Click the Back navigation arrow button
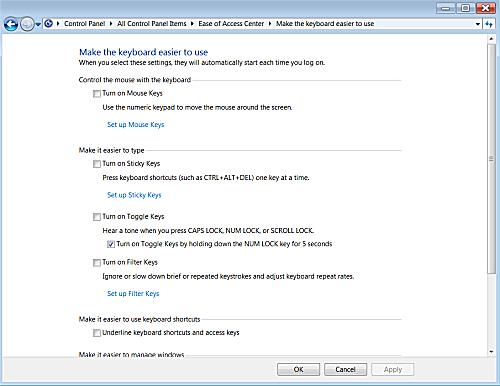This screenshot has height=386, width=500. point(11,24)
